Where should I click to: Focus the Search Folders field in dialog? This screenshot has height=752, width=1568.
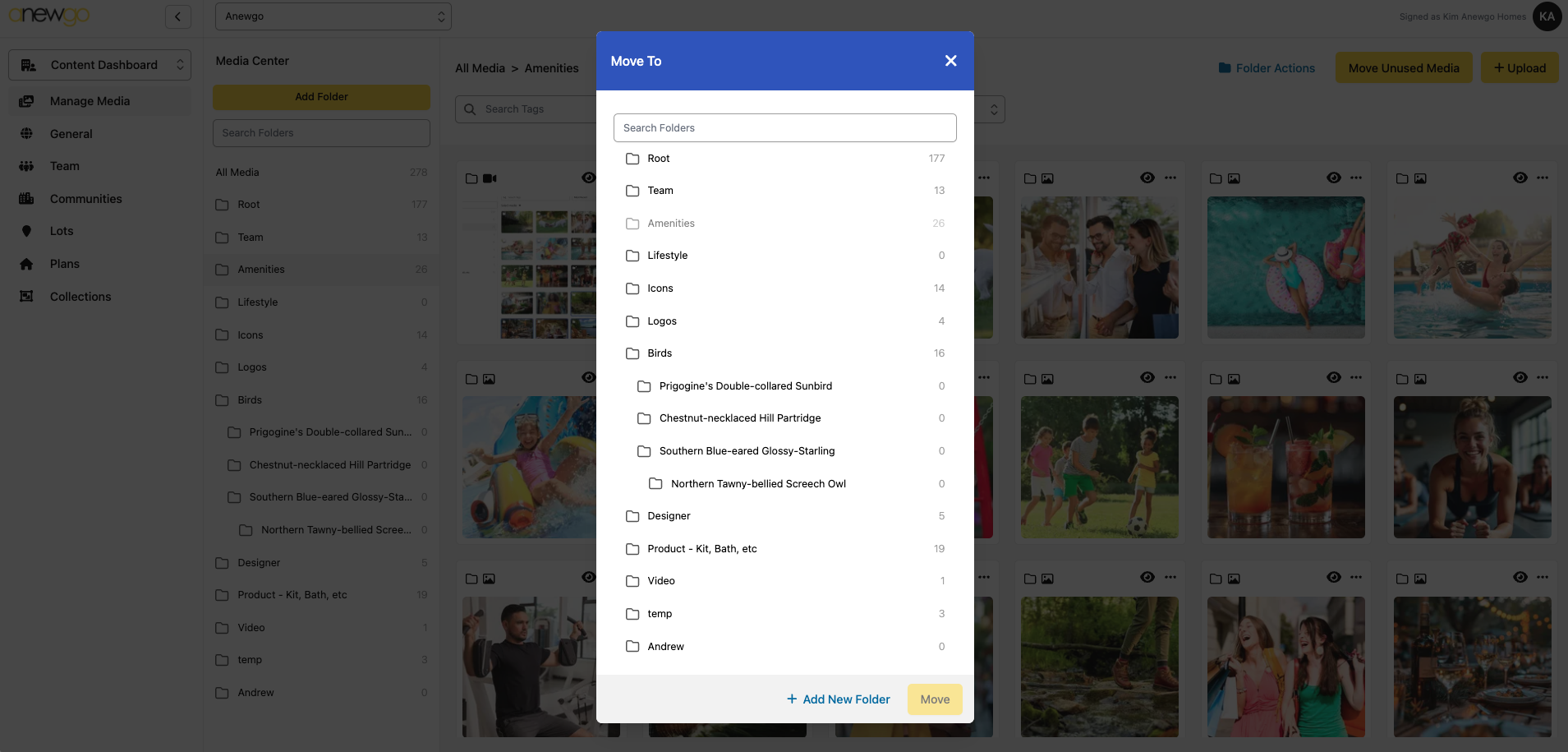[784, 128]
